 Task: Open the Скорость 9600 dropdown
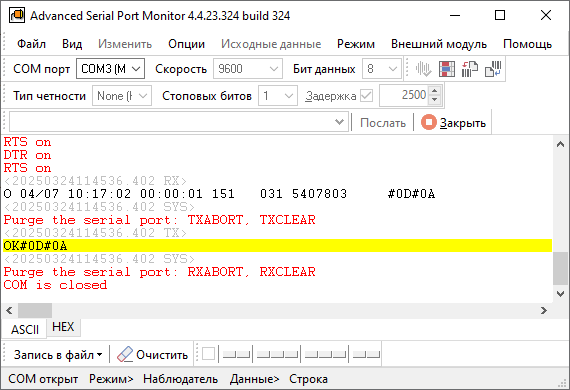coord(248,69)
